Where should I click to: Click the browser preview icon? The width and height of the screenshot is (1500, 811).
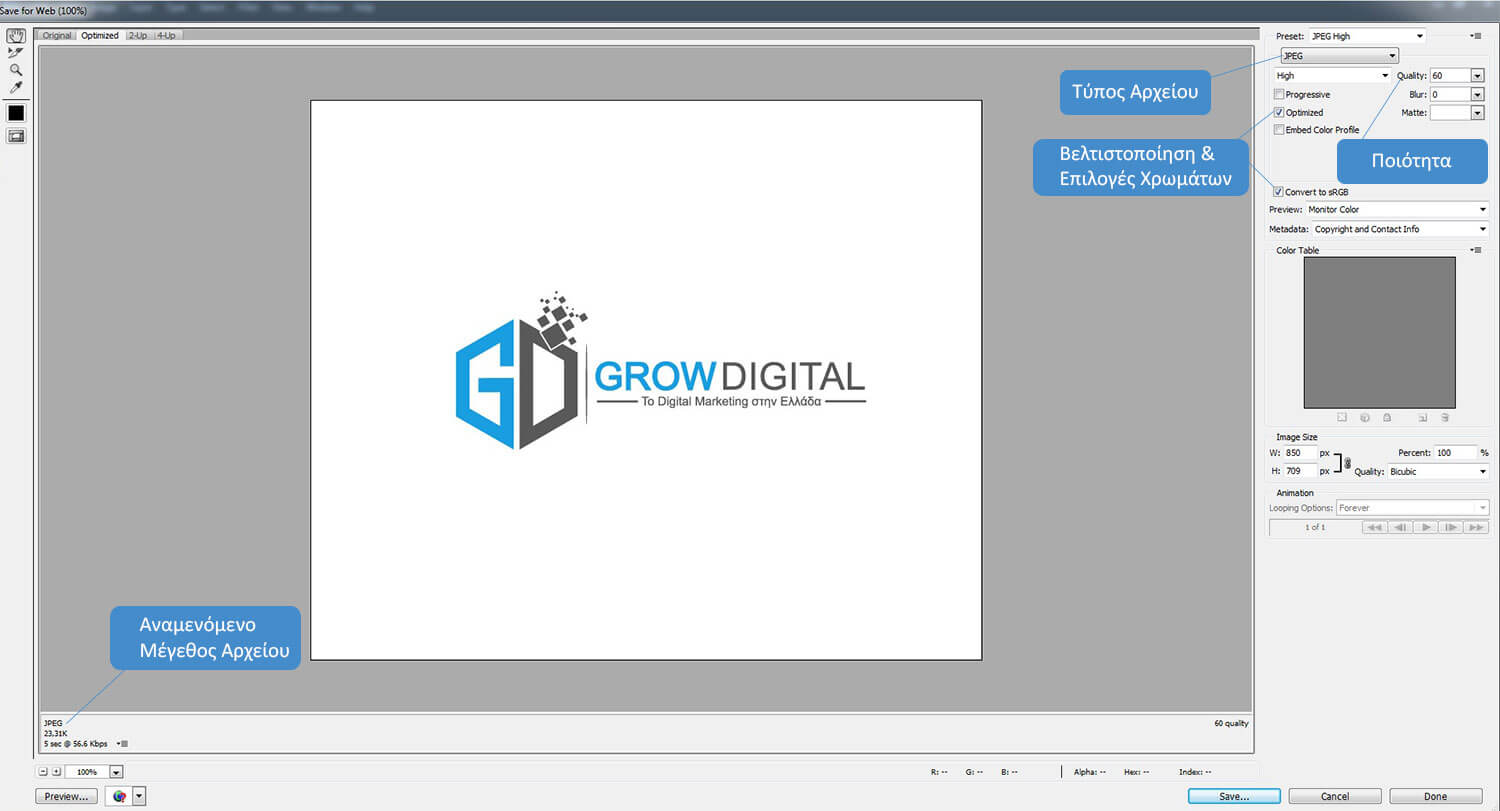pos(120,796)
